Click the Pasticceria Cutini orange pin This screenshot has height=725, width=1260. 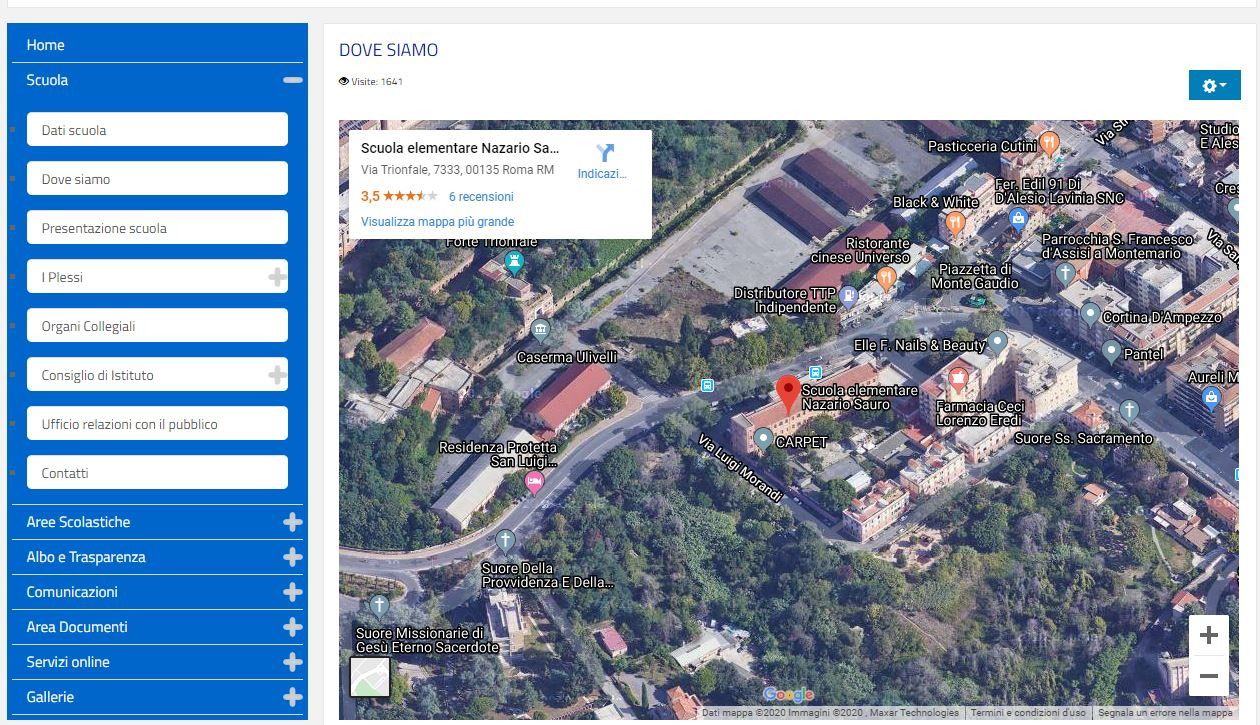point(1049,143)
